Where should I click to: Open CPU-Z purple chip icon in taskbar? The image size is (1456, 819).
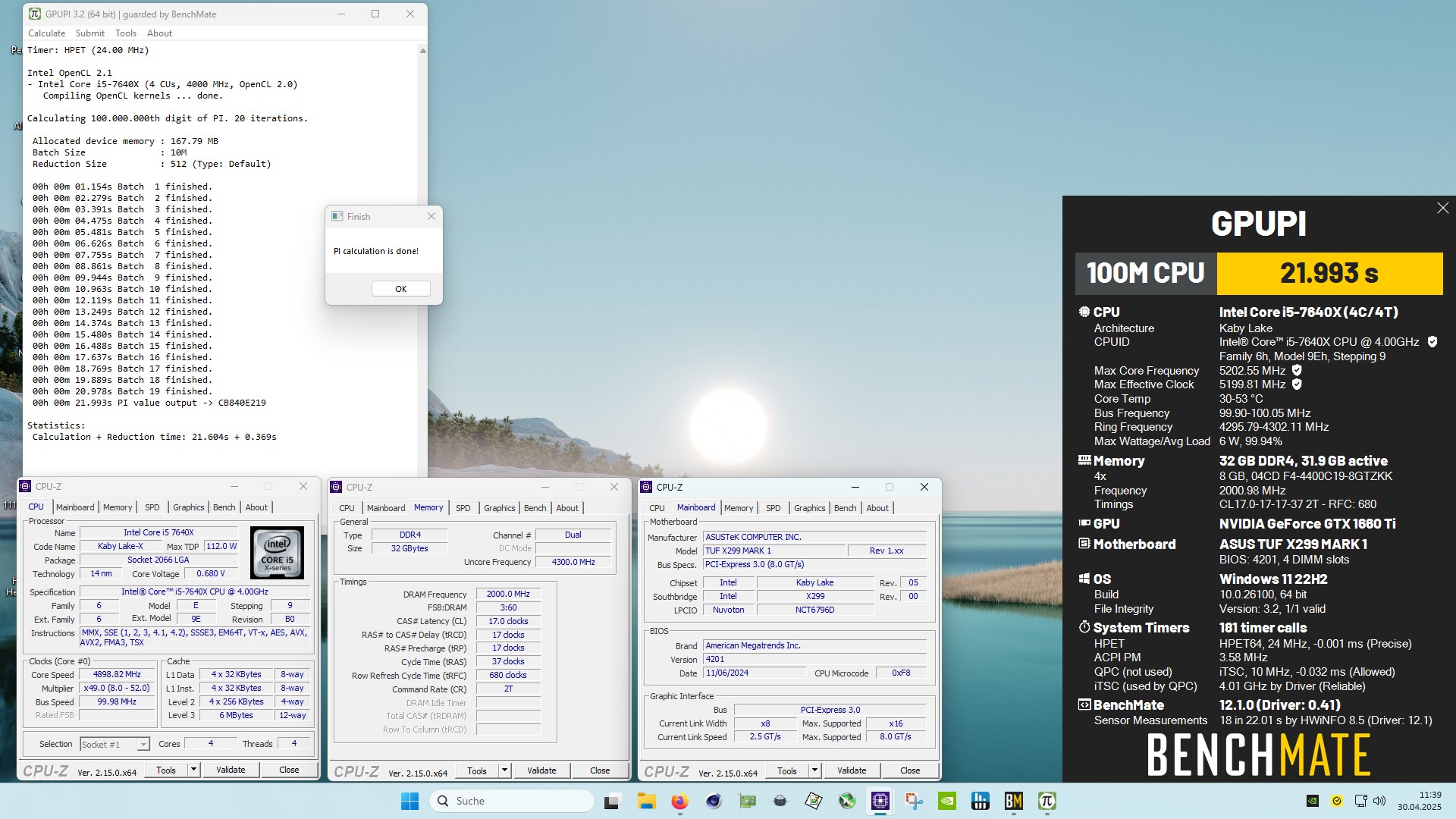click(x=880, y=801)
